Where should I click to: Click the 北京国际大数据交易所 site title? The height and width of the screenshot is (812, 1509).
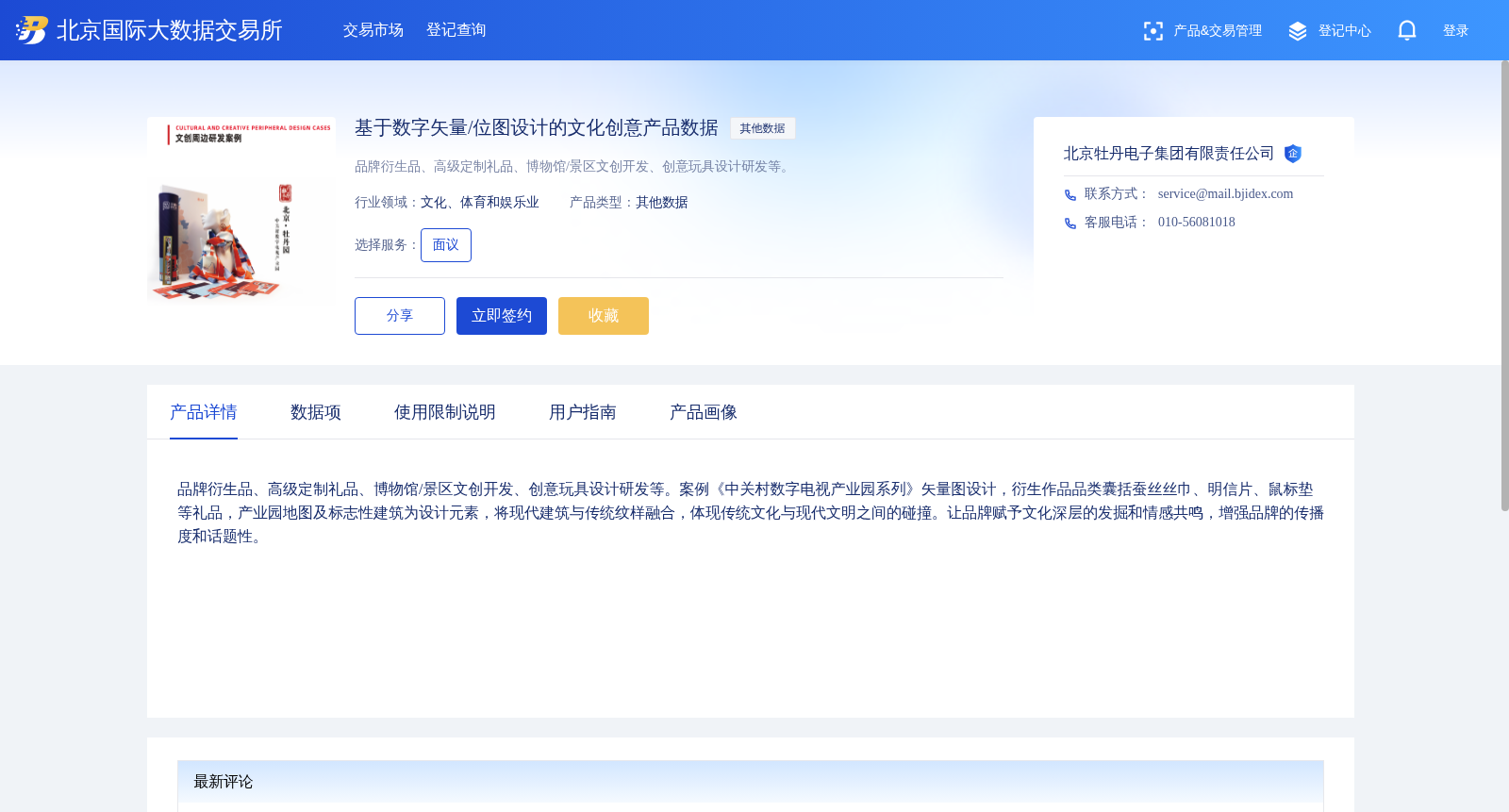170,30
